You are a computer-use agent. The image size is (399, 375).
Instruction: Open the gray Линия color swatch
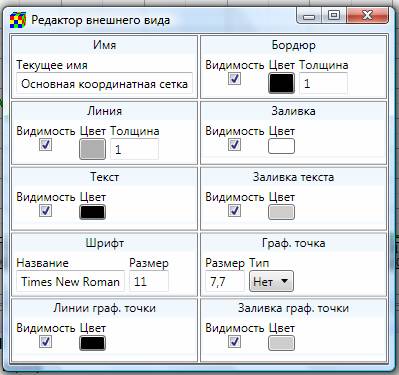tap(92, 149)
